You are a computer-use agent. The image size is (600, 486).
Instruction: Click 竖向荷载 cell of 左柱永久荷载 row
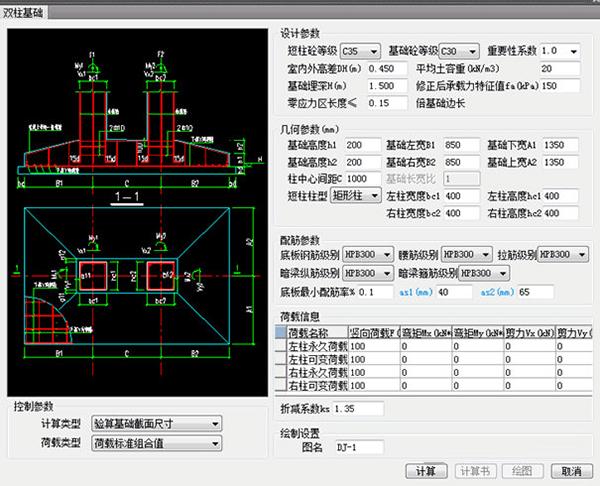click(374, 346)
